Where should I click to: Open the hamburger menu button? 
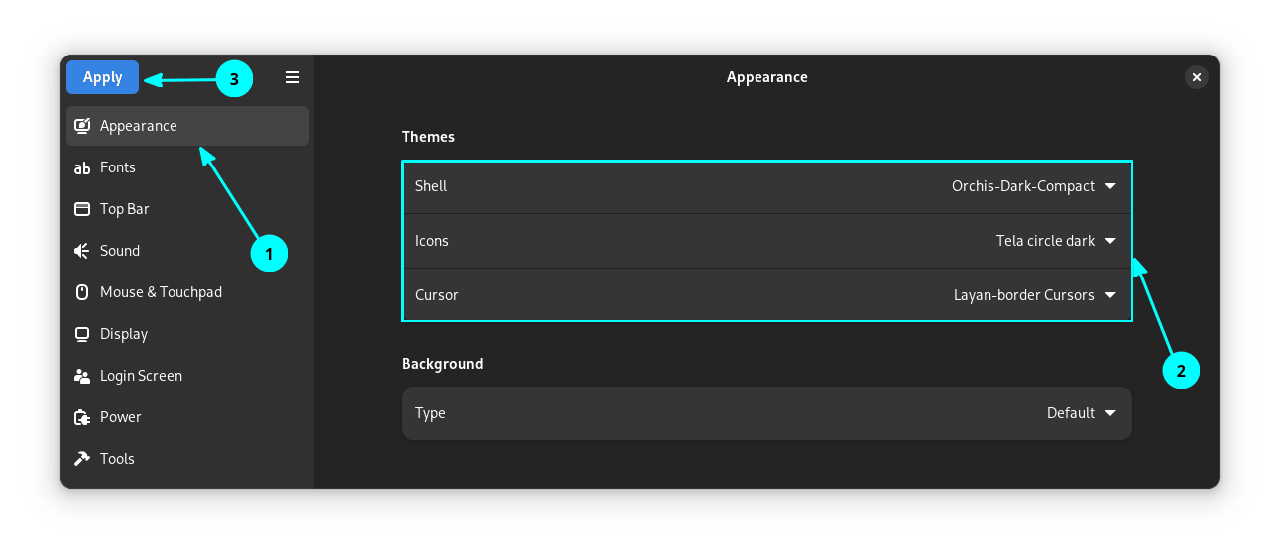click(x=293, y=77)
